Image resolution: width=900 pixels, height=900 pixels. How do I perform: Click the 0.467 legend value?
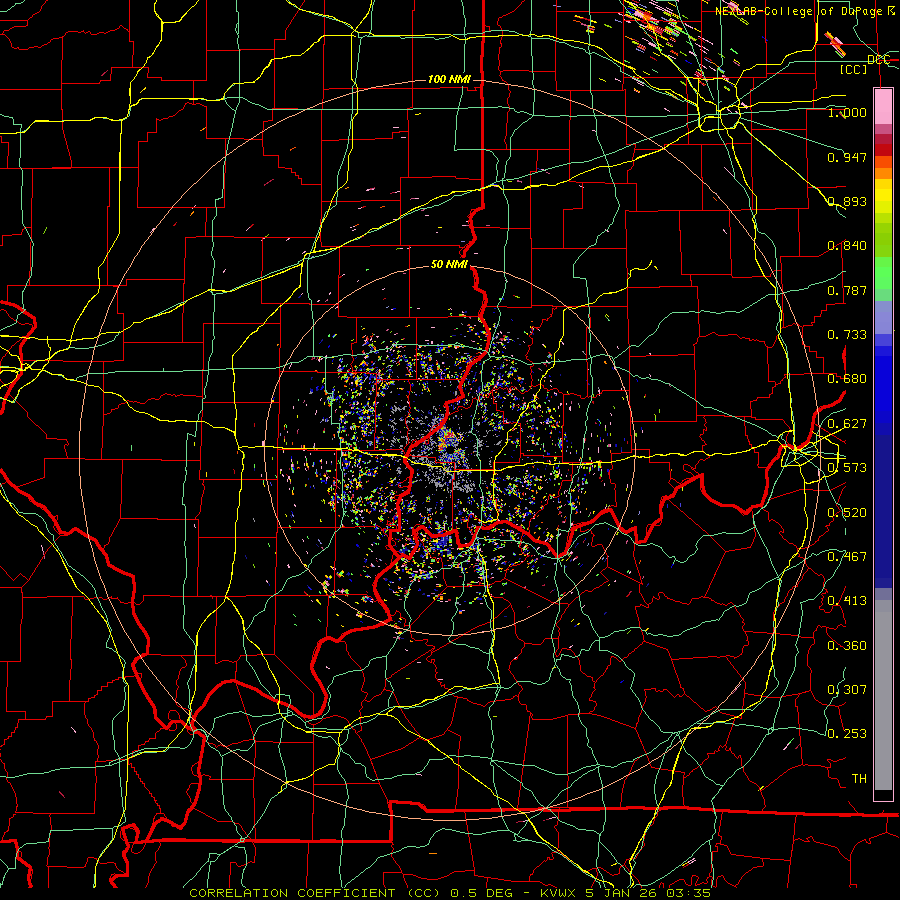tap(847, 557)
